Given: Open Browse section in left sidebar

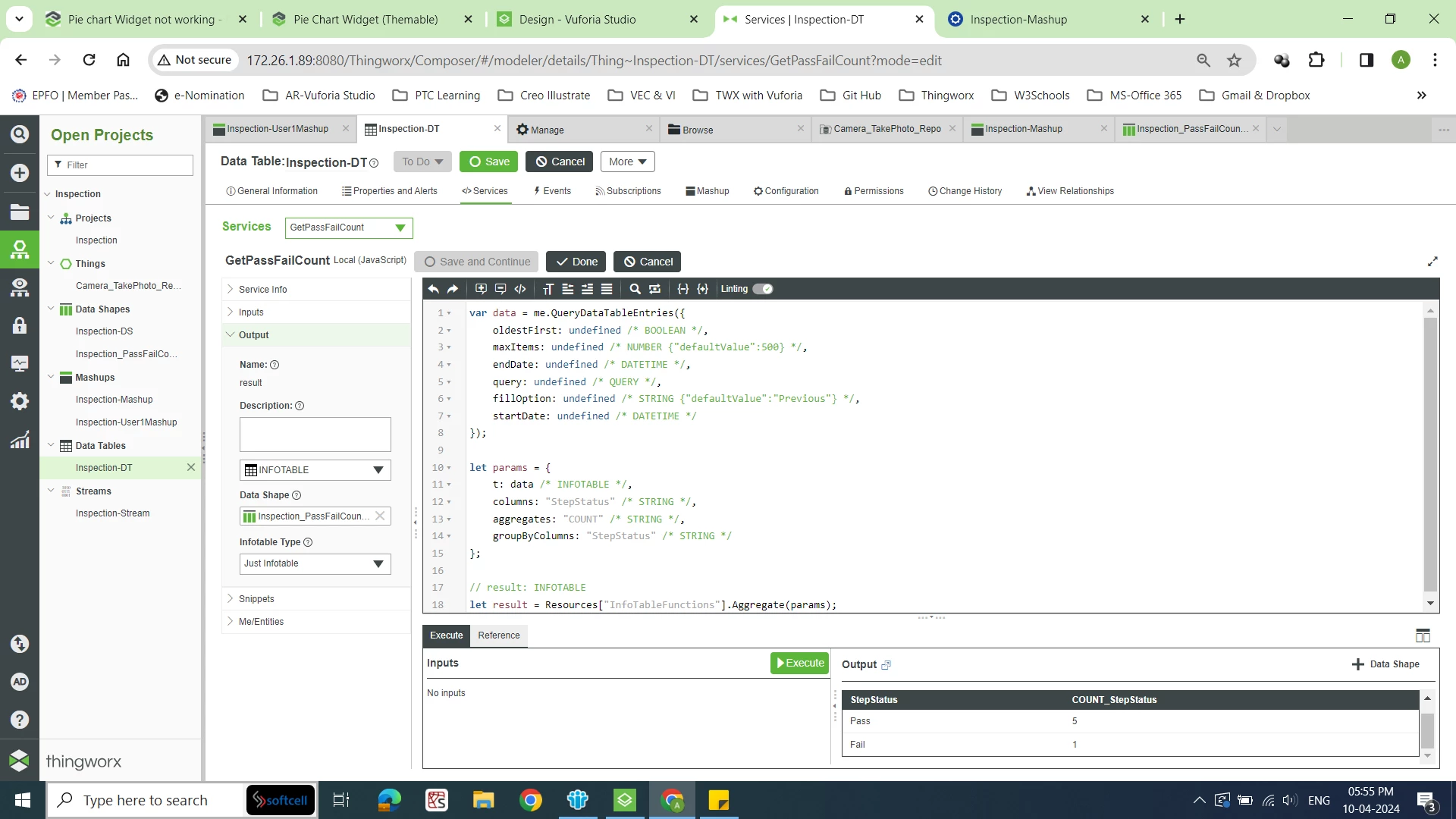Looking at the screenshot, I should tap(20, 212).
